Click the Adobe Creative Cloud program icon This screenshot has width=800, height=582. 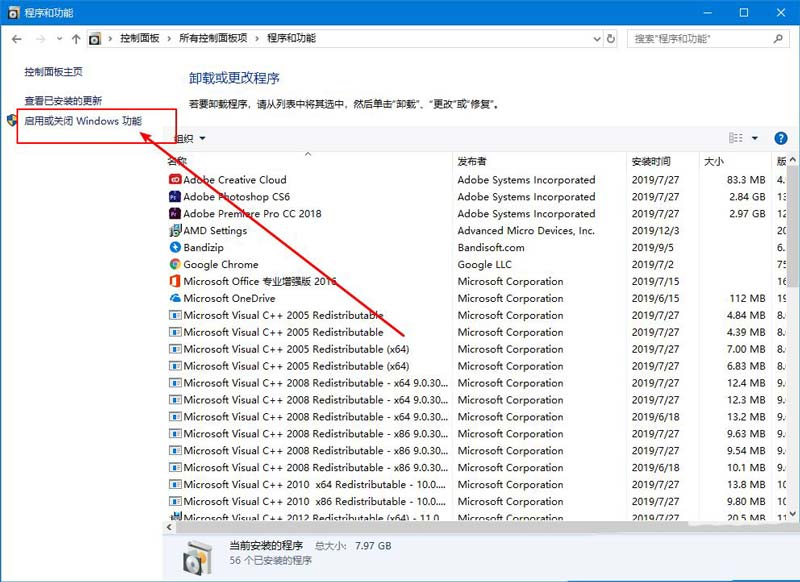pyautogui.click(x=175, y=180)
